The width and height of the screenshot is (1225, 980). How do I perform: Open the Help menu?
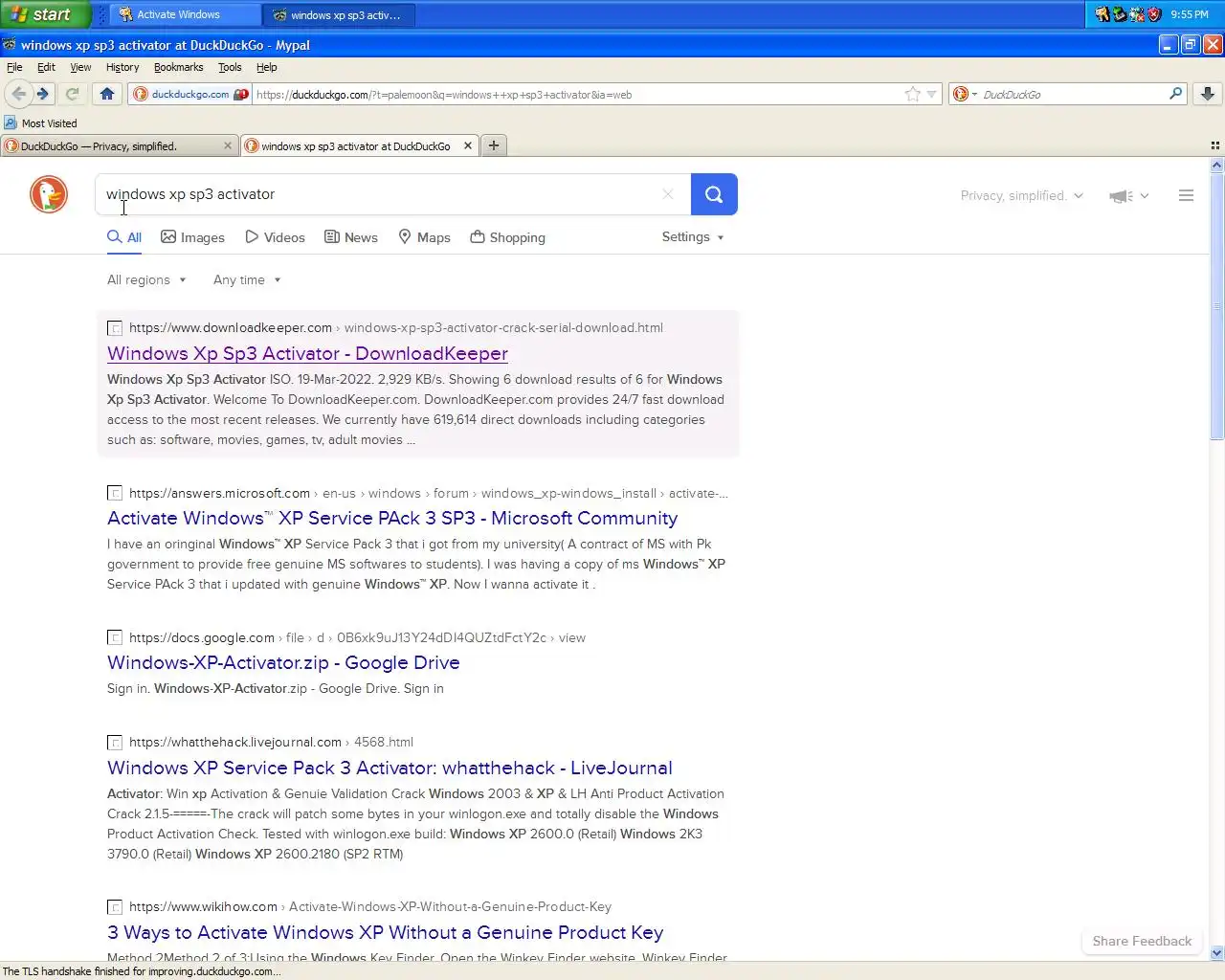pyautogui.click(x=266, y=67)
